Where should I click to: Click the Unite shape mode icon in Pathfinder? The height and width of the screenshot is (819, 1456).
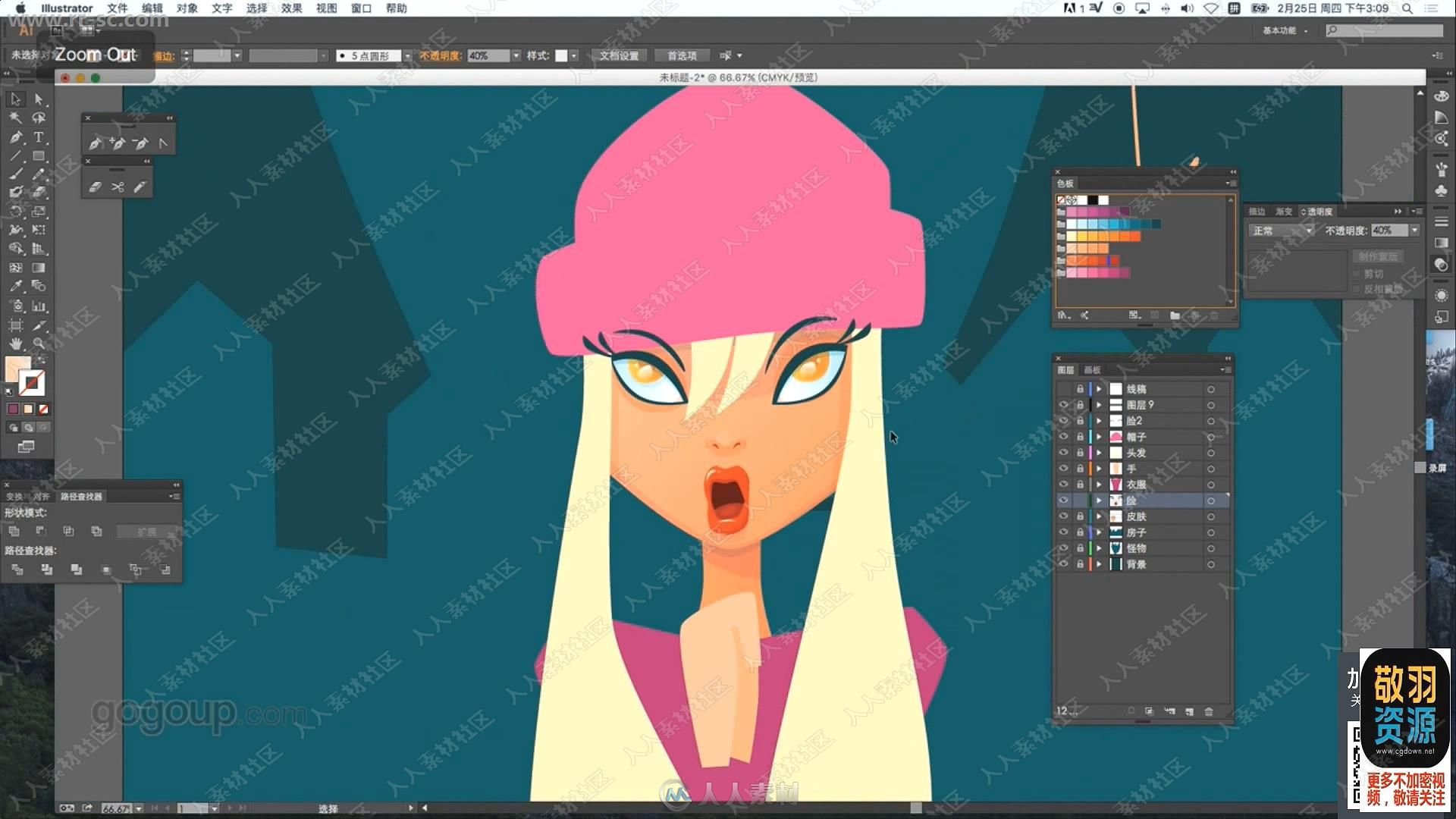[x=14, y=532]
